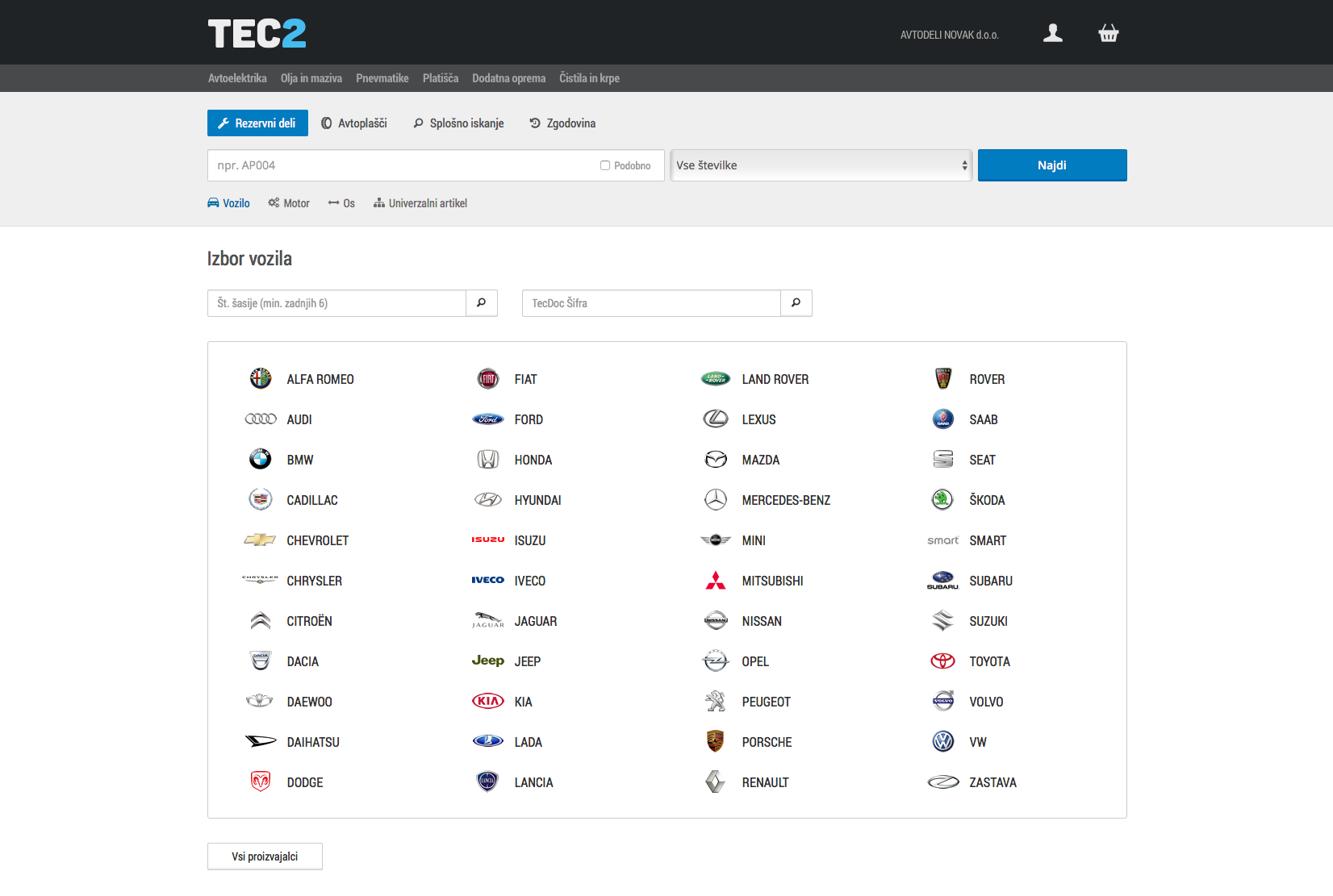1333x896 pixels.
Task: Select the Motor search mode
Action: coord(289,203)
